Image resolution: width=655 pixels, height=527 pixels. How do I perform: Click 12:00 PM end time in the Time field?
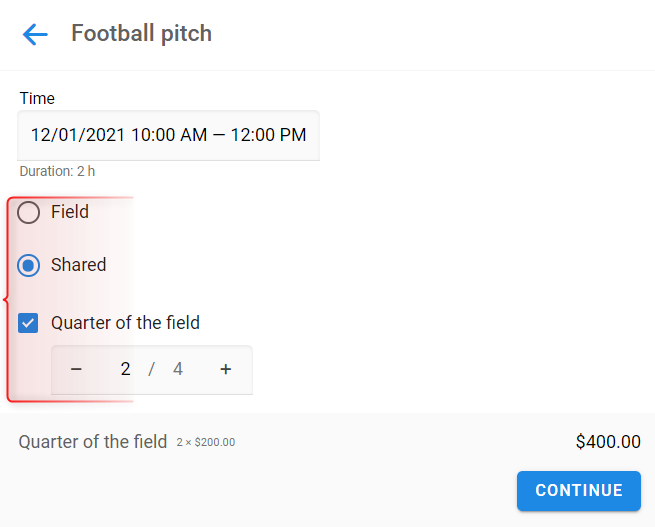pos(268,135)
